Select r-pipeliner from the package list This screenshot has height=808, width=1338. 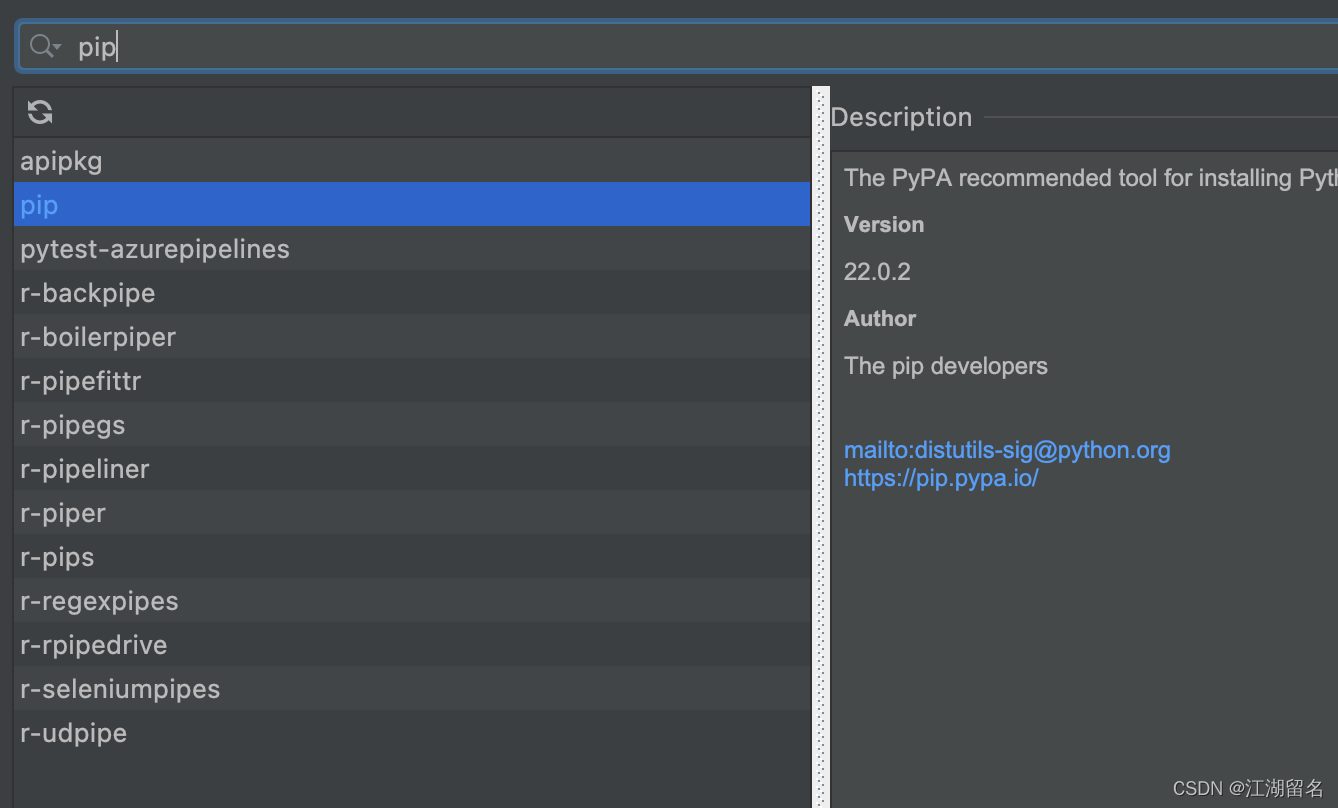click(x=85, y=469)
